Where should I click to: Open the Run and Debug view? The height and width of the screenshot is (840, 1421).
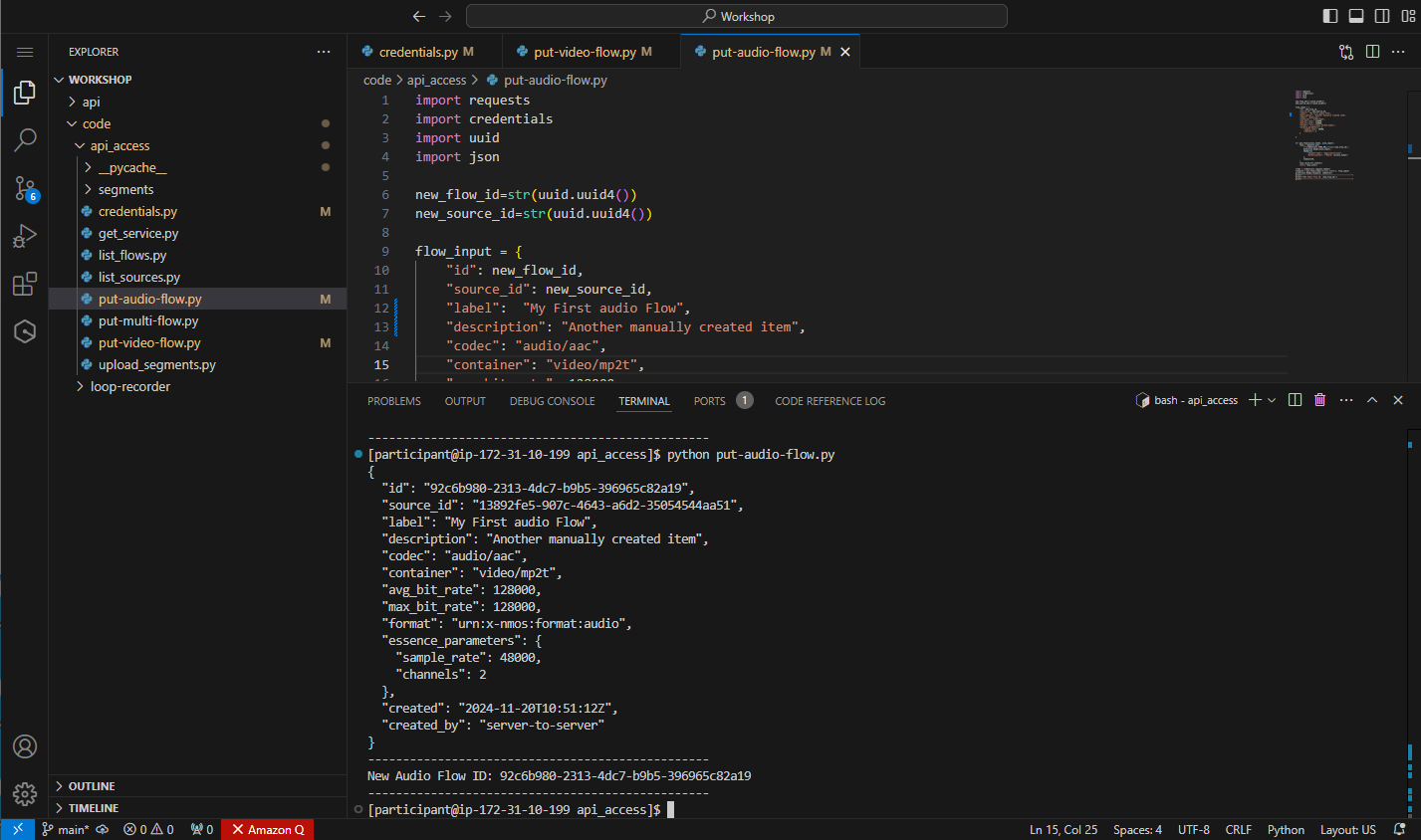pyautogui.click(x=25, y=236)
